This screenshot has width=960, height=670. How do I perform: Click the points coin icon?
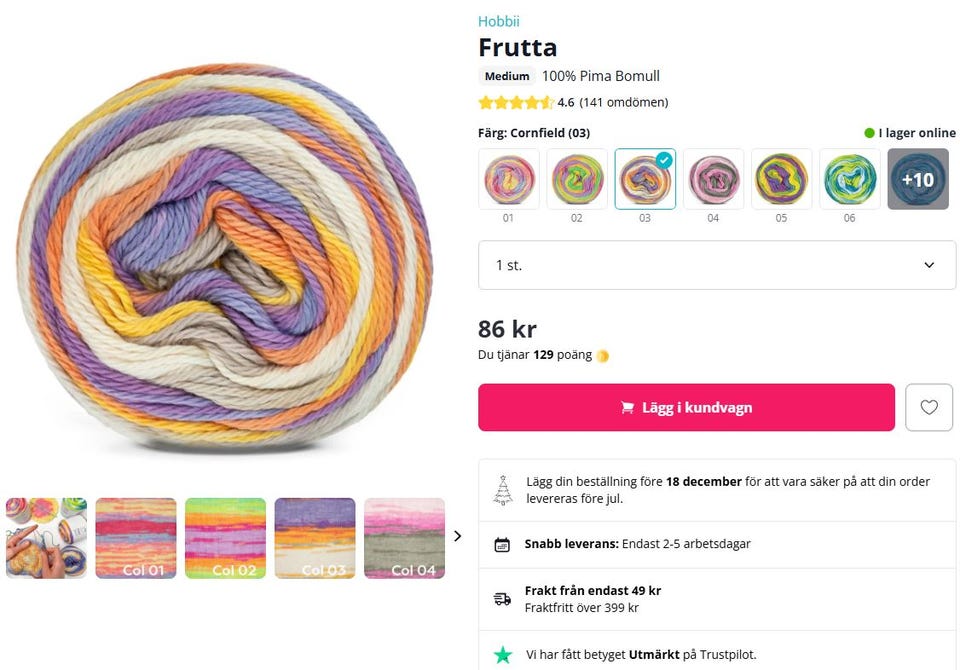pos(602,355)
